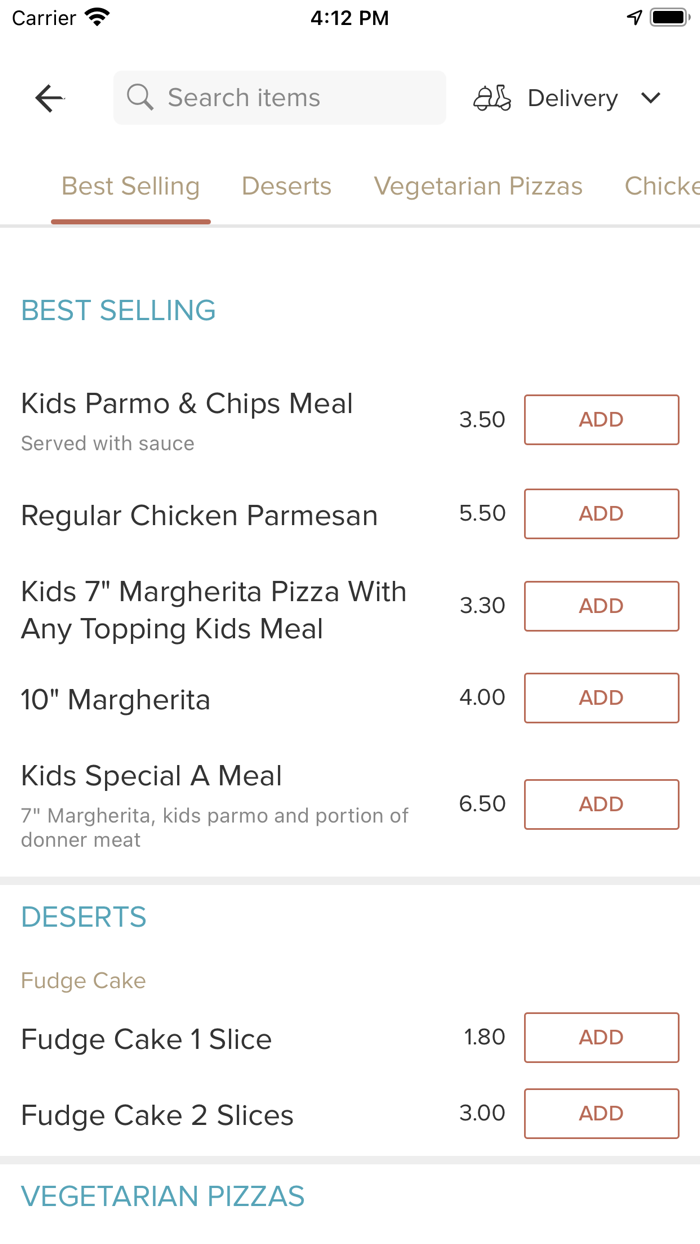
Task: Open the Delivery options dropdown
Action: pos(572,97)
